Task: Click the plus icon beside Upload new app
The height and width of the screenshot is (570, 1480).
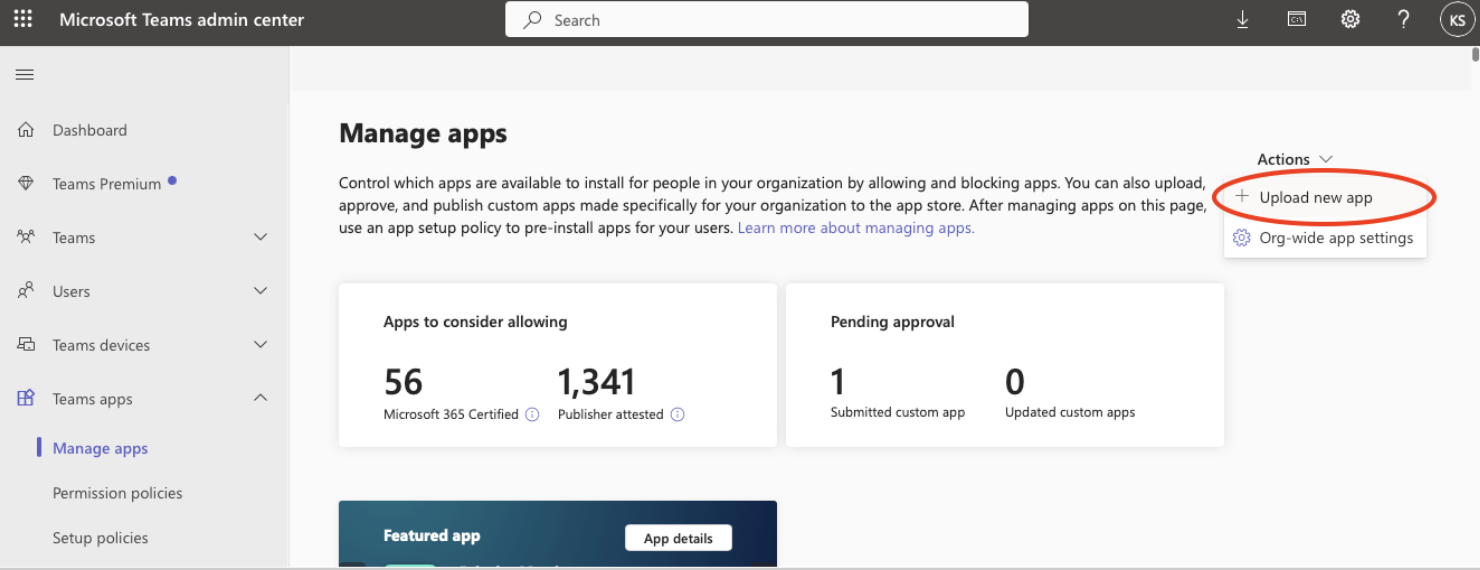Action: tap(1242, 197)
